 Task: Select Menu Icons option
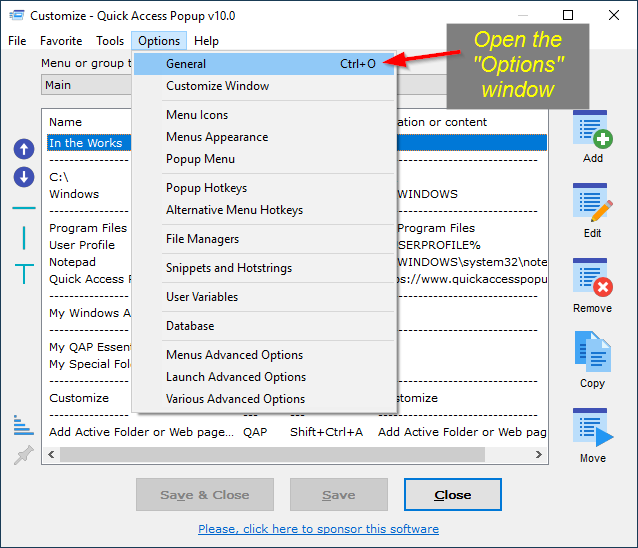point(264,115)
